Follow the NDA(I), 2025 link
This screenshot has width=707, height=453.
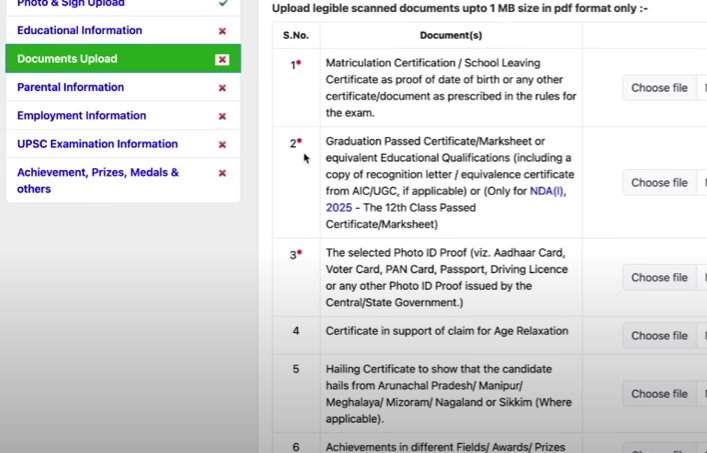click(546, 191)
